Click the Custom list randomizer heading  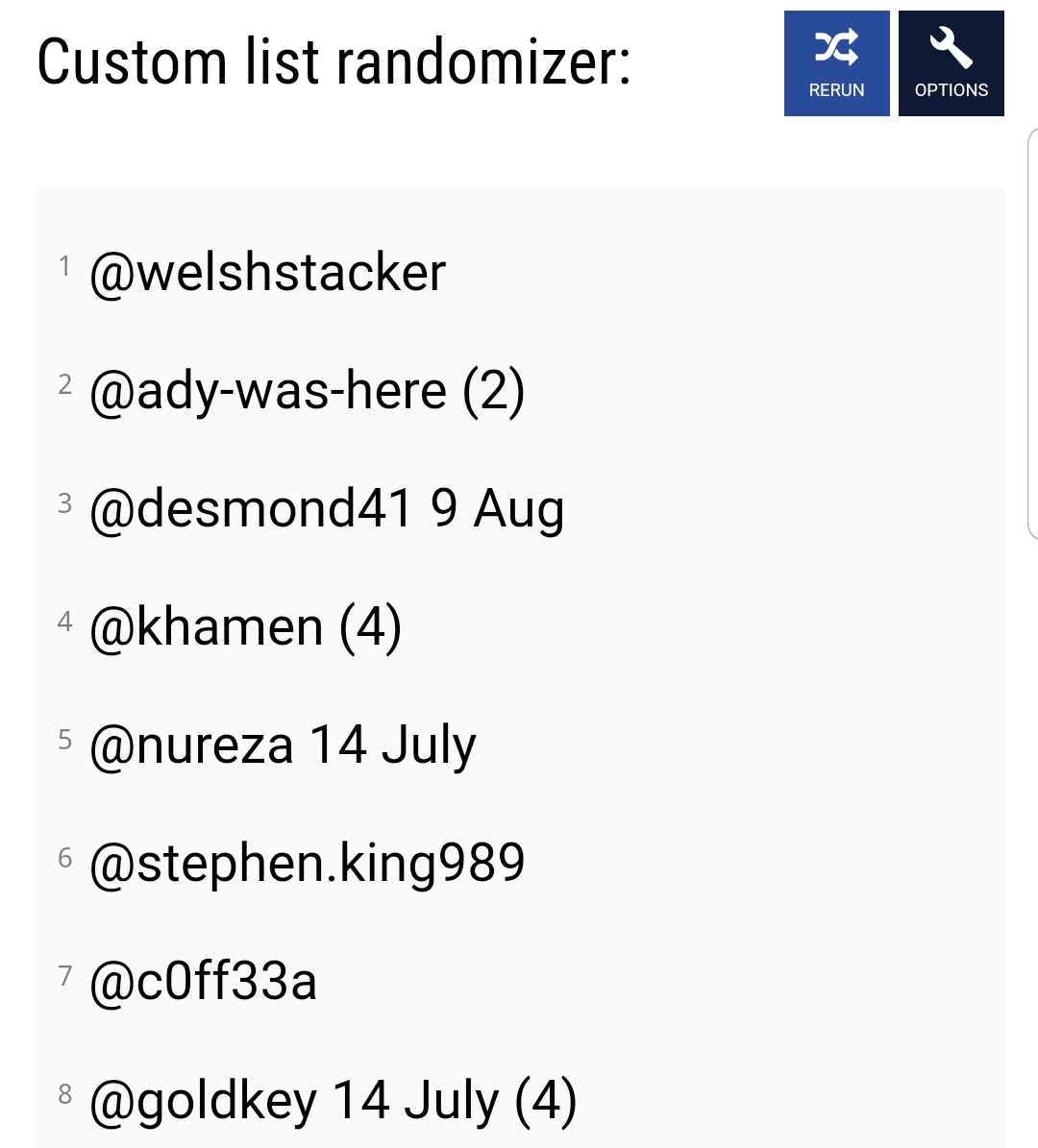coord(334,63)
